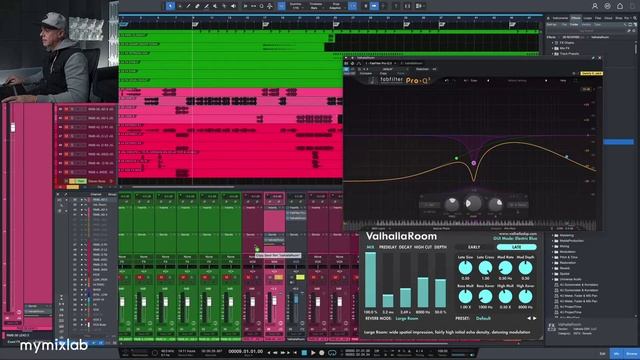Open the Loops tab in the browser
The width and height of the screenshot is (640, 360).
tap(587, 18)
